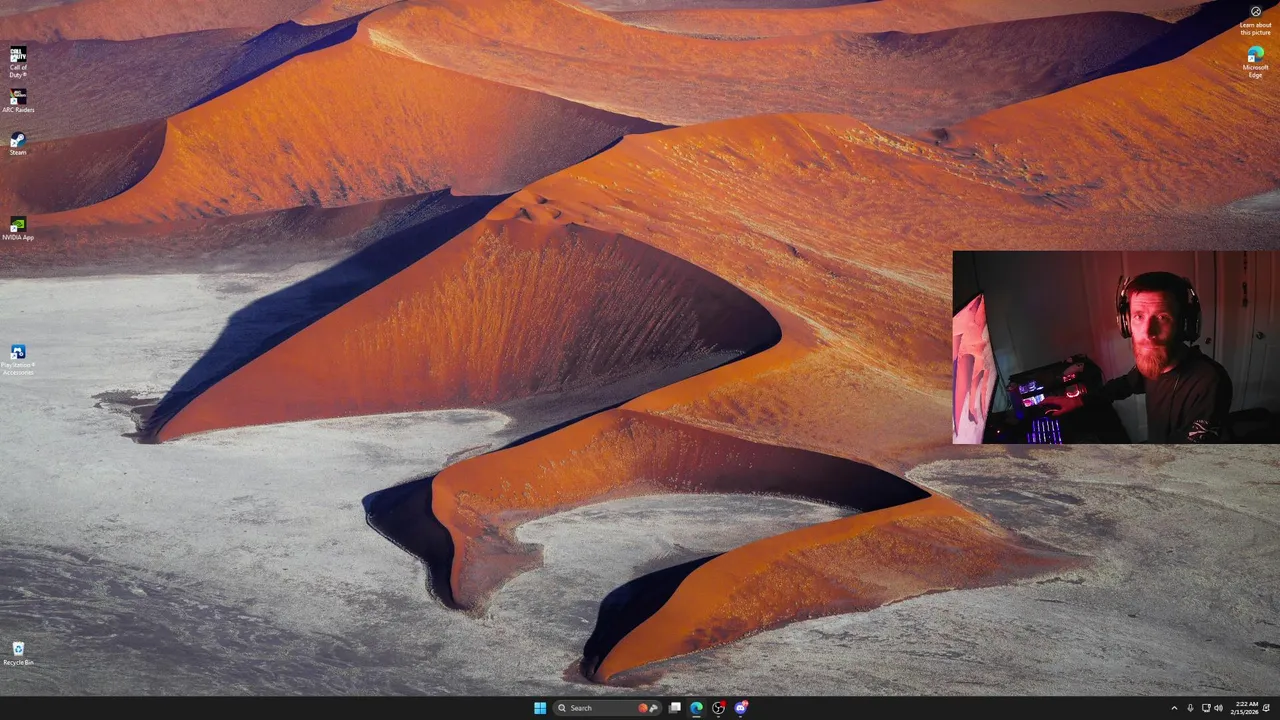Click the Learn about this picture icon

pyautogui.click(x=1256, y=22)
